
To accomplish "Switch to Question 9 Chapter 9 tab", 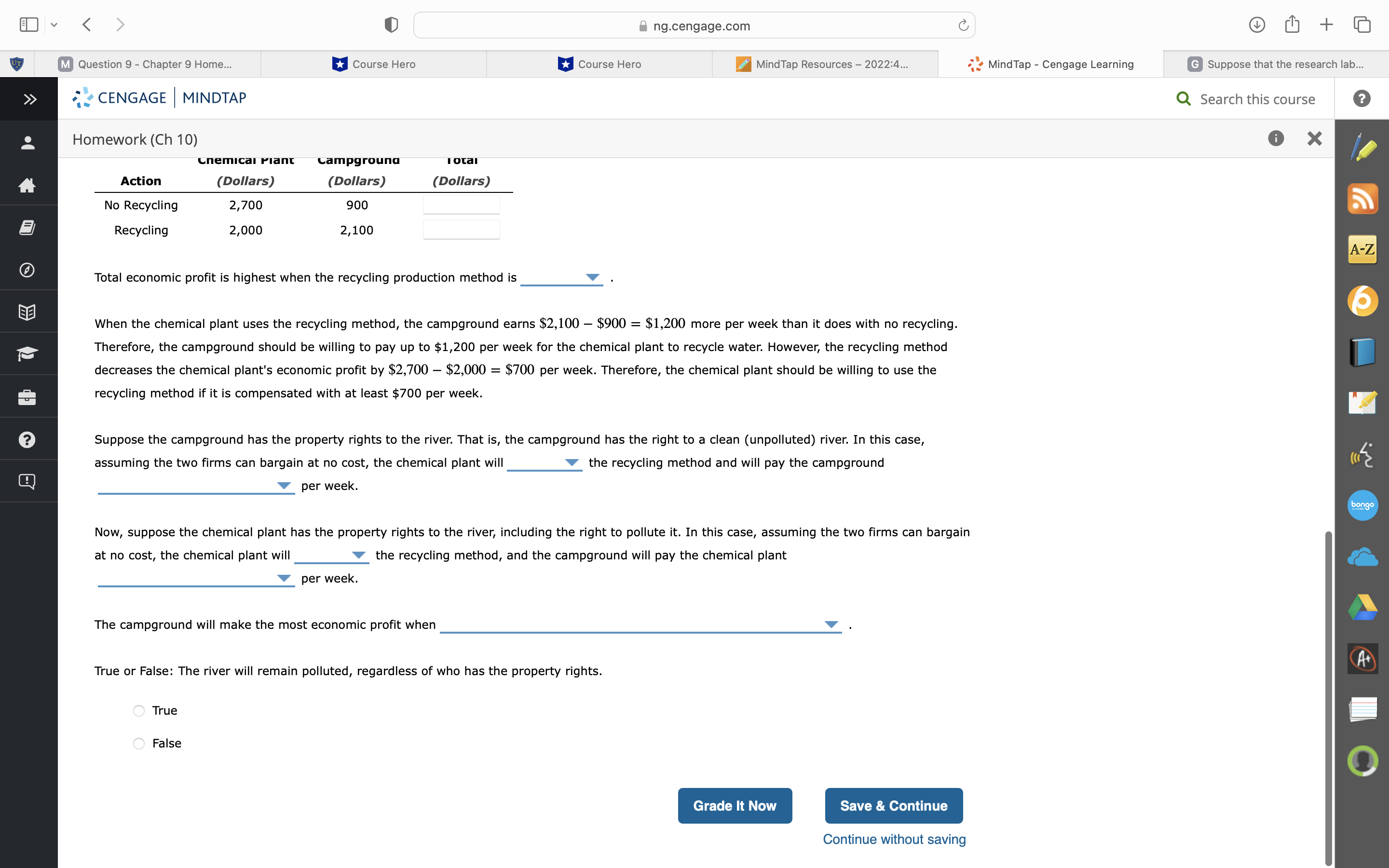I will pos(147,64).
